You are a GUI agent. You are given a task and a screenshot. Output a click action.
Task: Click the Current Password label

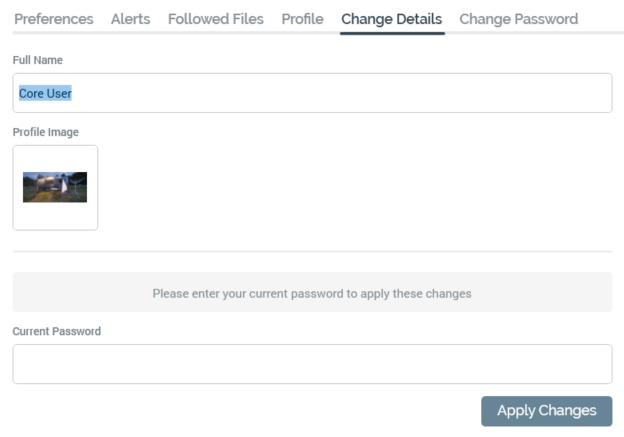pyautogui.click(x=56, y=331)
